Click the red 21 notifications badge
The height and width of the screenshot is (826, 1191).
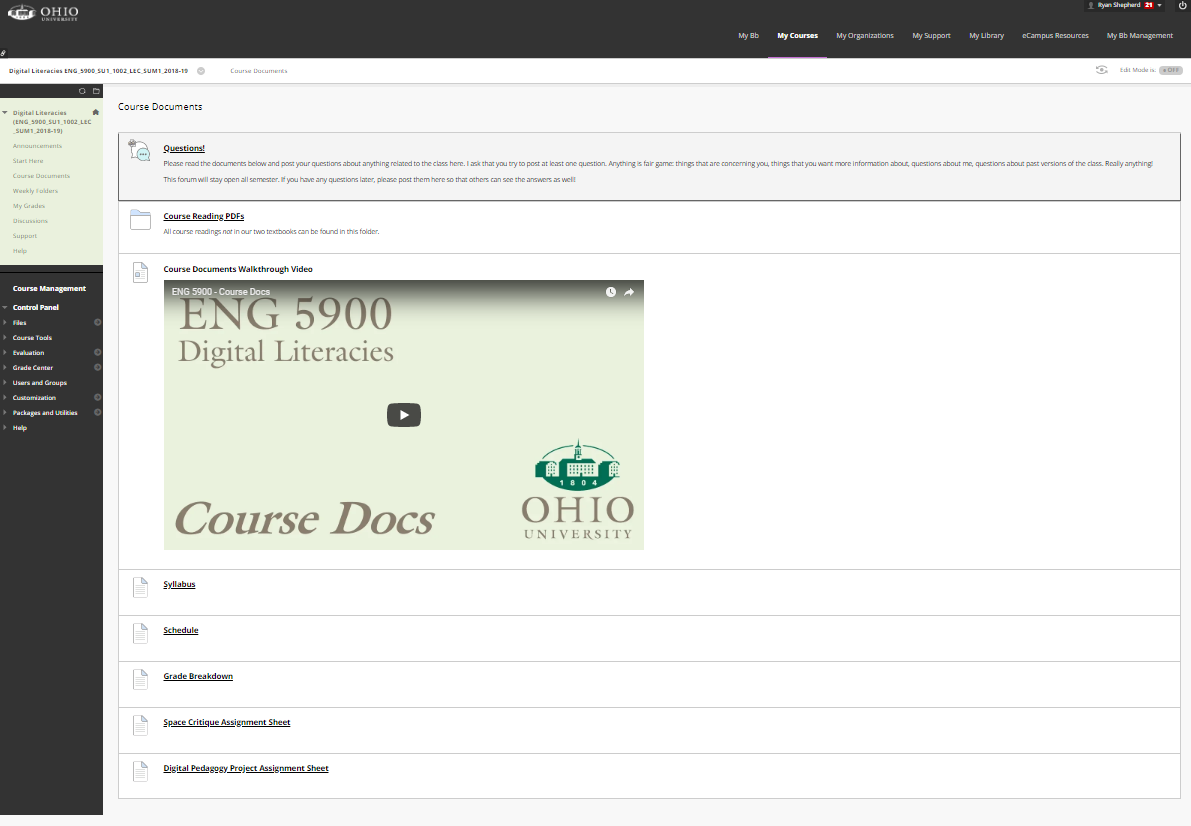pos(1149,5)
